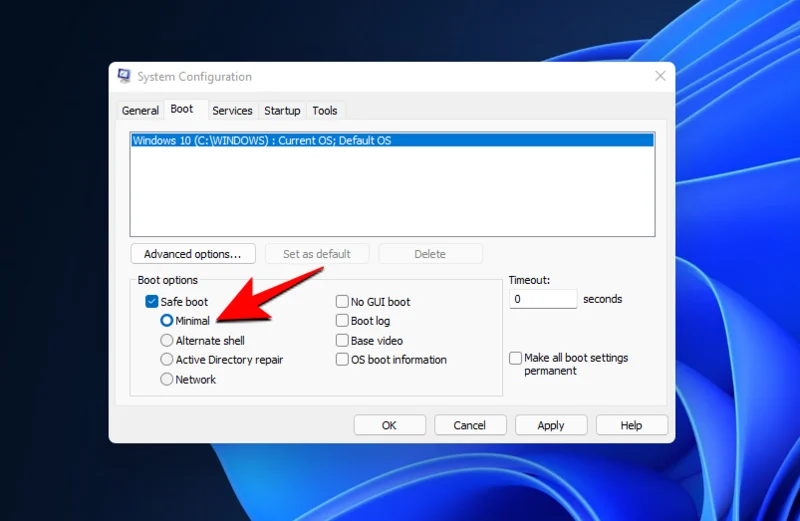The image size is (800, 521).
Task: Pick Active Directory repair option
Action: coord(167,360)
